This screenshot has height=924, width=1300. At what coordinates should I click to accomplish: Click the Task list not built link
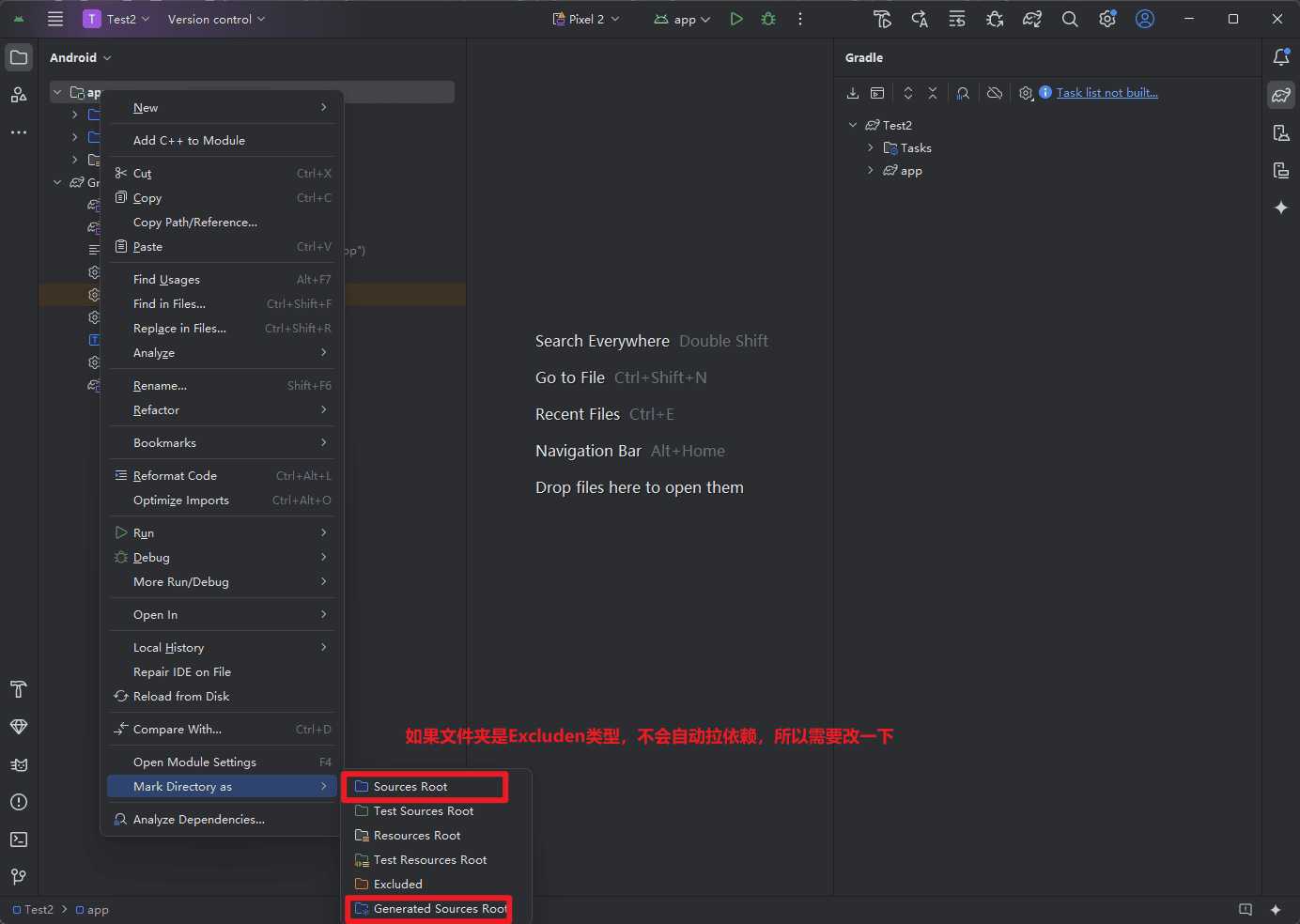click(x=1107, y=93)
